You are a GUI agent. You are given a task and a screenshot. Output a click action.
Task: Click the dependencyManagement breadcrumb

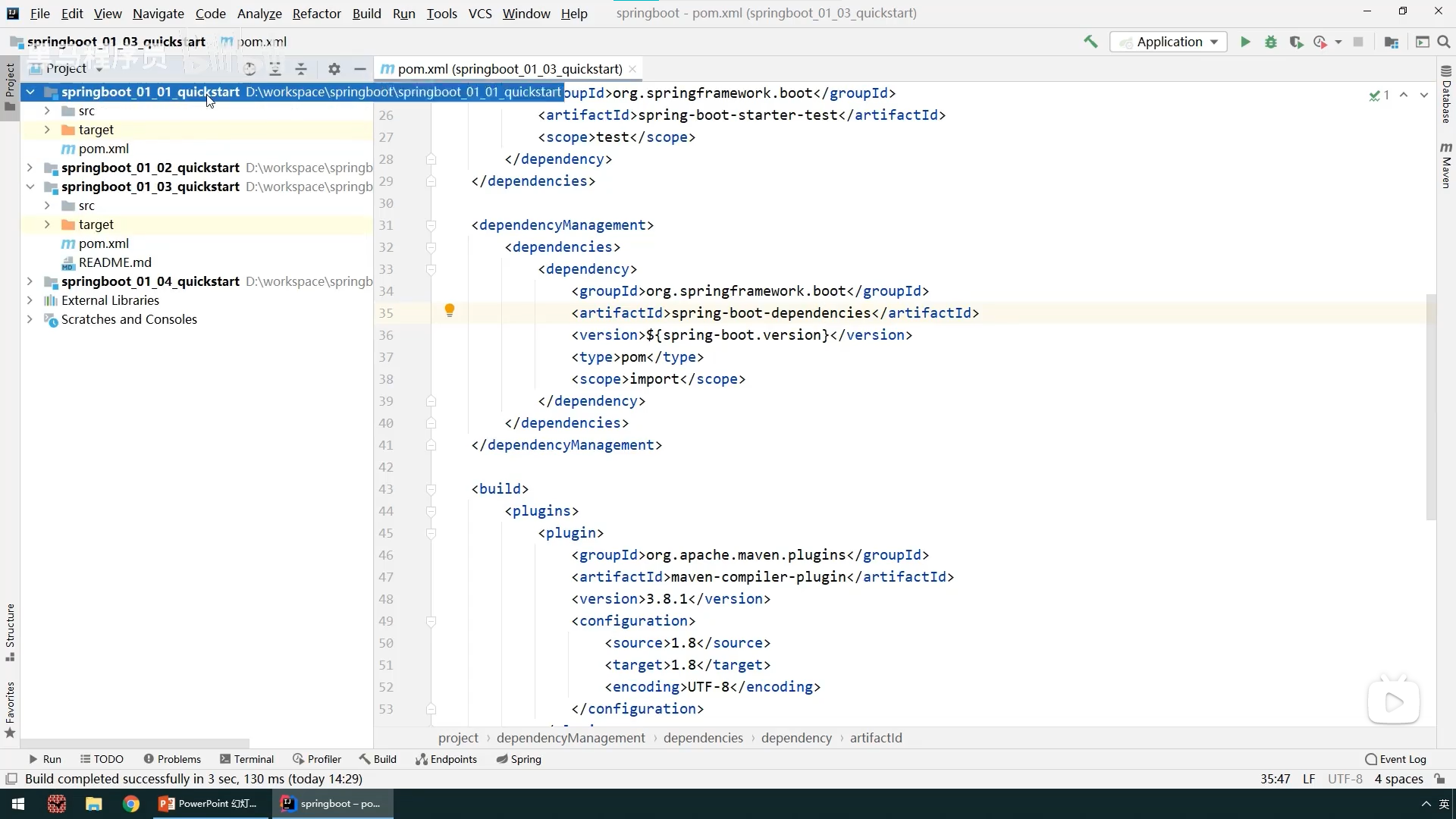(x=570, y=738)
